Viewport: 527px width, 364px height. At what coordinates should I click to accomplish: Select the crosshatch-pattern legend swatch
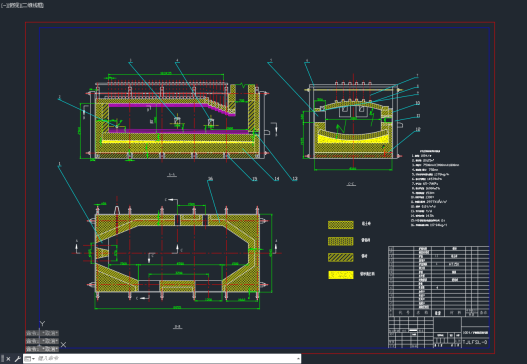pyautogui.click(x=340, y=225)
